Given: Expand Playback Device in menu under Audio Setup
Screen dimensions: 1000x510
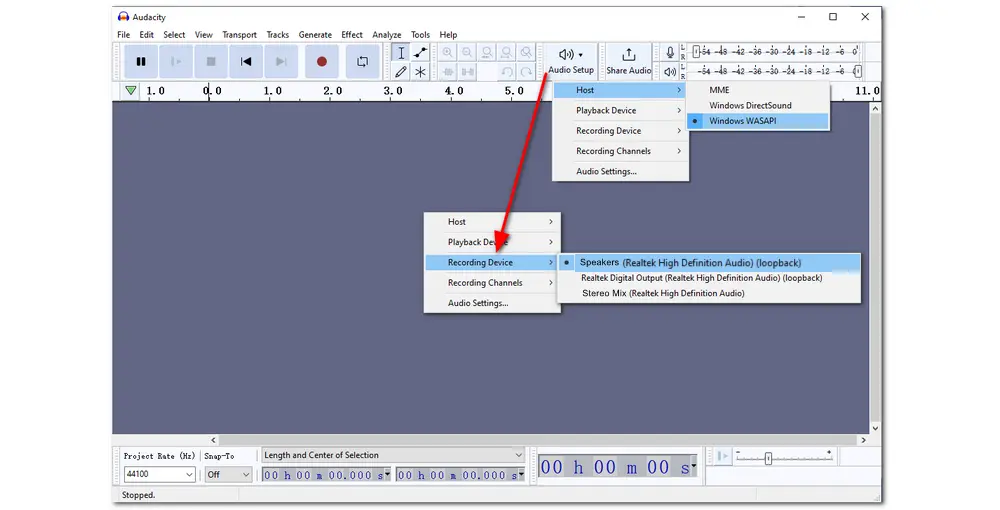Looking at the screenshot, I should 621,111.
